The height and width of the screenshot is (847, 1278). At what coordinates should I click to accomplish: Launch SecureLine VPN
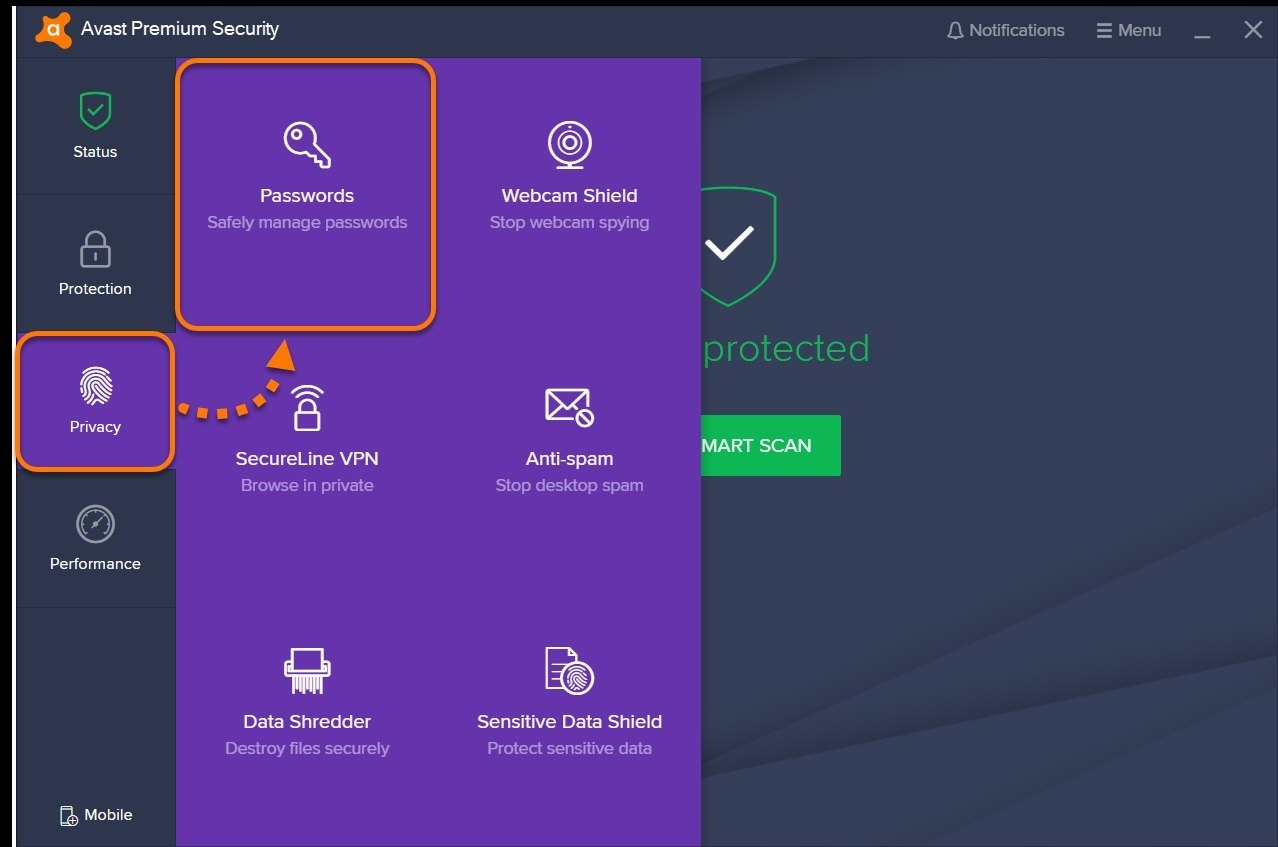[306, 406]
